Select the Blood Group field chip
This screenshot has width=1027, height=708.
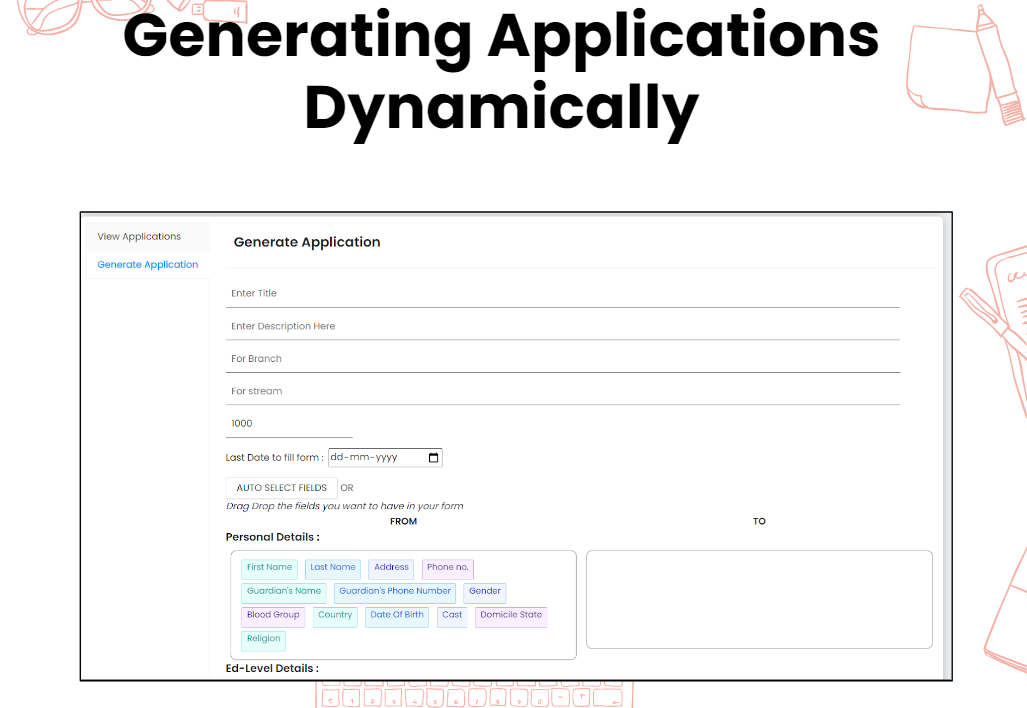coord(273,616)
